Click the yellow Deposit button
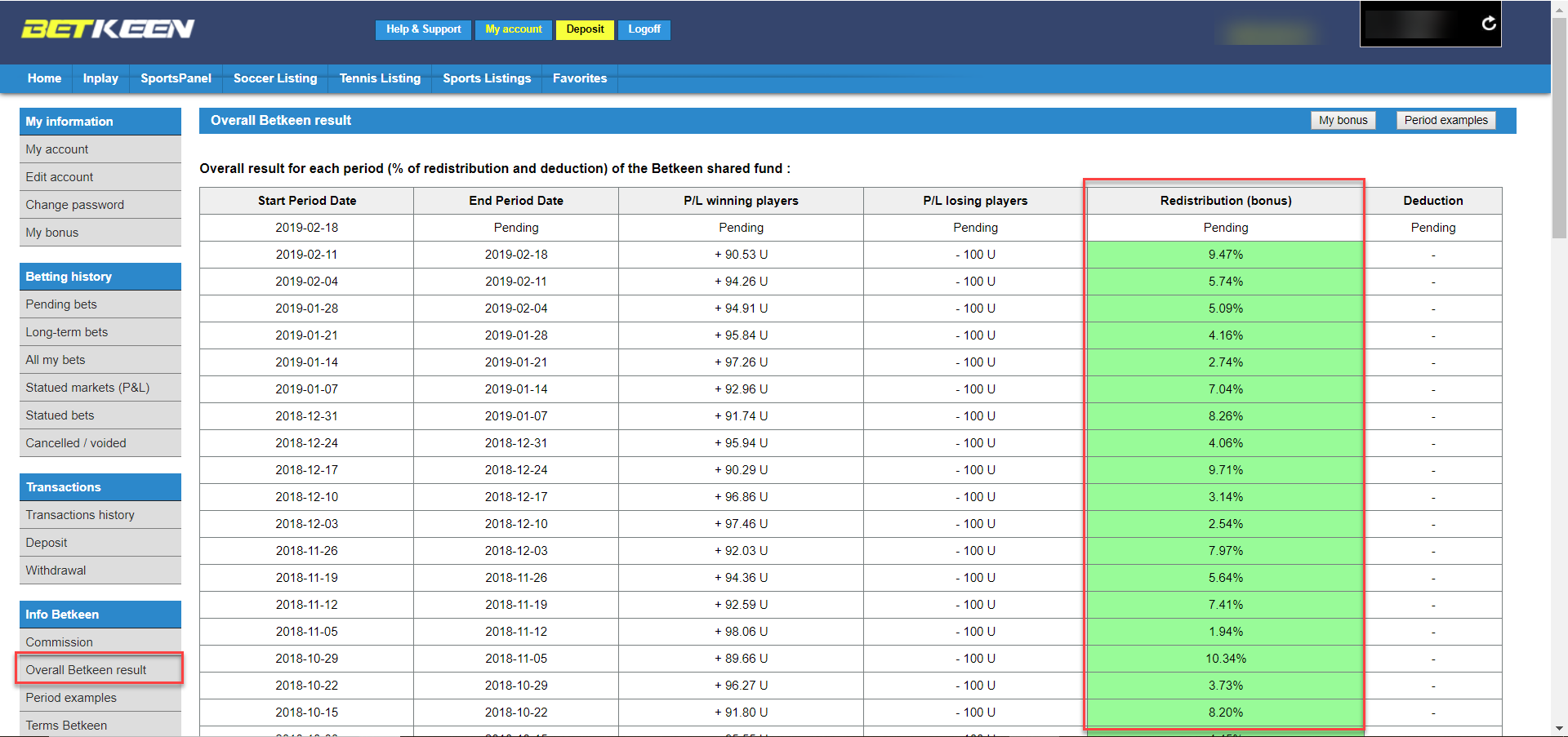 [x=586, y=29]
